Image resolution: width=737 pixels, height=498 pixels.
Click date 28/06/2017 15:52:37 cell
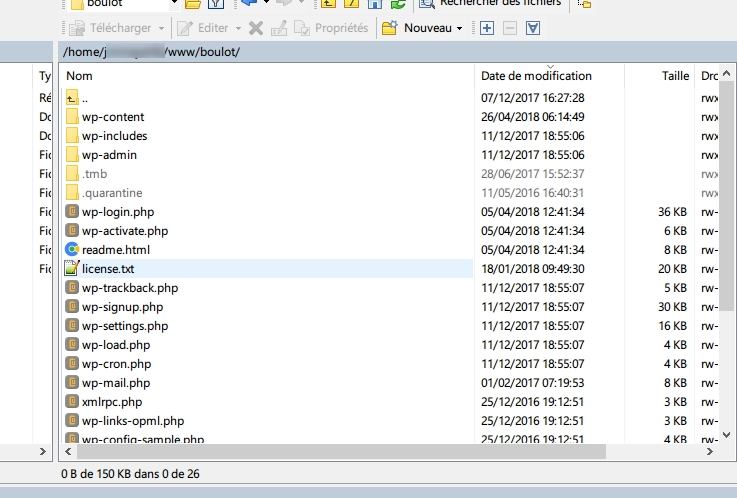pos(533,174)
